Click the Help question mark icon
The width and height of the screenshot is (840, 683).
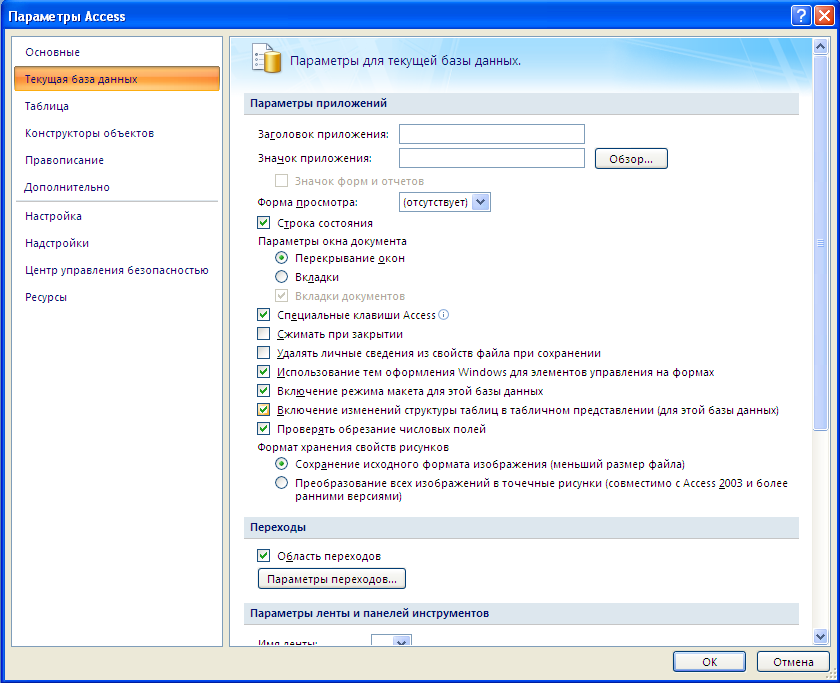coord(800,16)
